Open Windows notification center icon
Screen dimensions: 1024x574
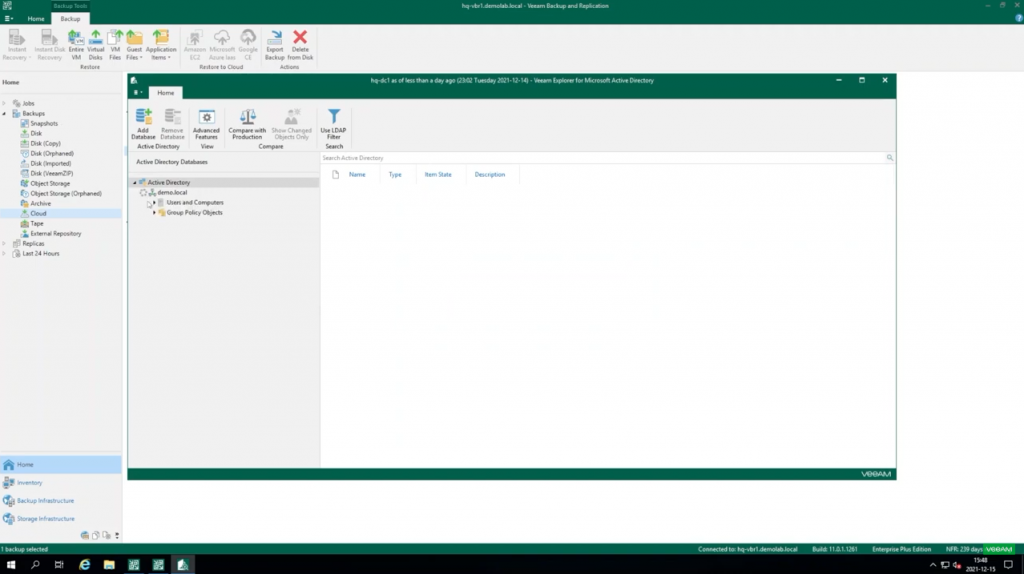[1008, 565]
